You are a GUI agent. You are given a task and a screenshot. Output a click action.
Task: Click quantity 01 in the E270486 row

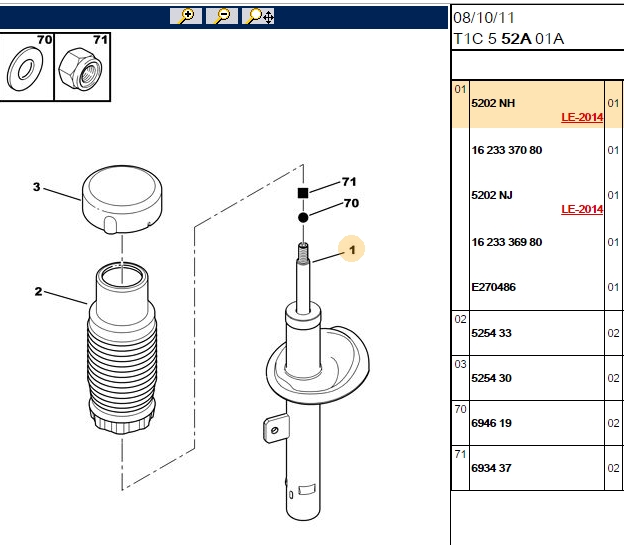point(613,287)
